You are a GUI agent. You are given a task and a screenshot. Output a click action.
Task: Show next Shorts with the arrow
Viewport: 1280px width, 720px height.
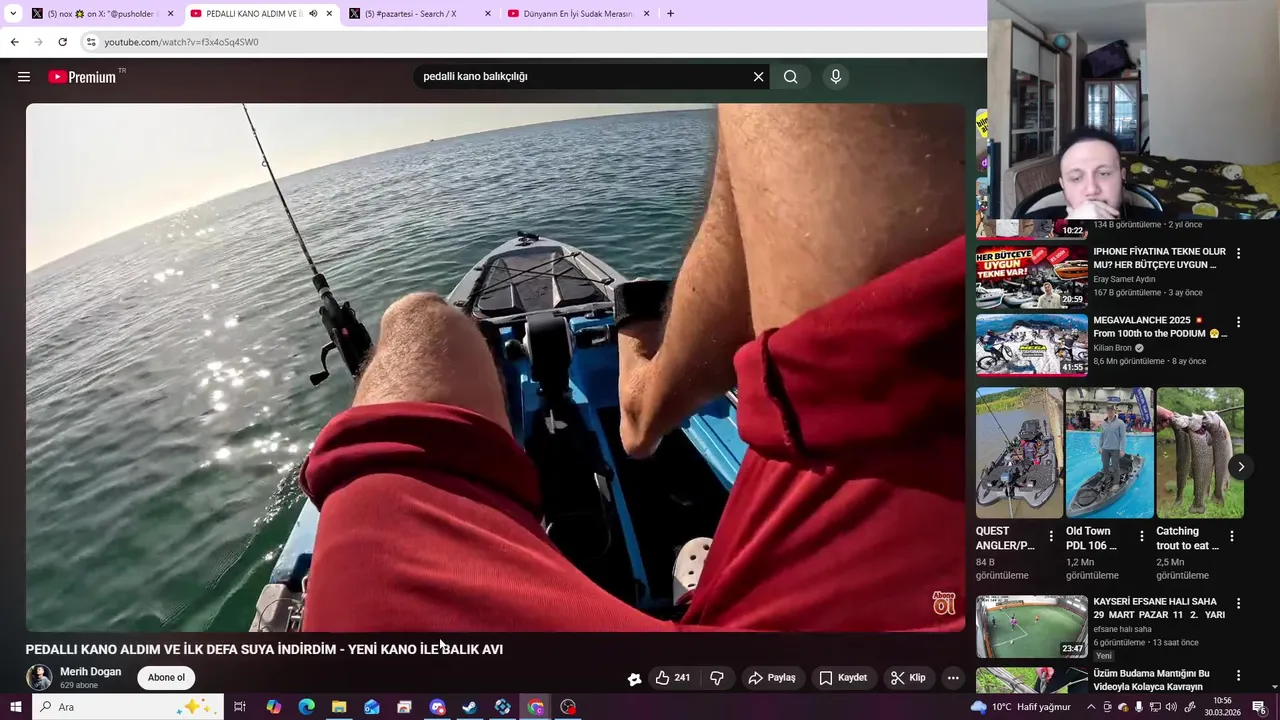click(1241, 467)
